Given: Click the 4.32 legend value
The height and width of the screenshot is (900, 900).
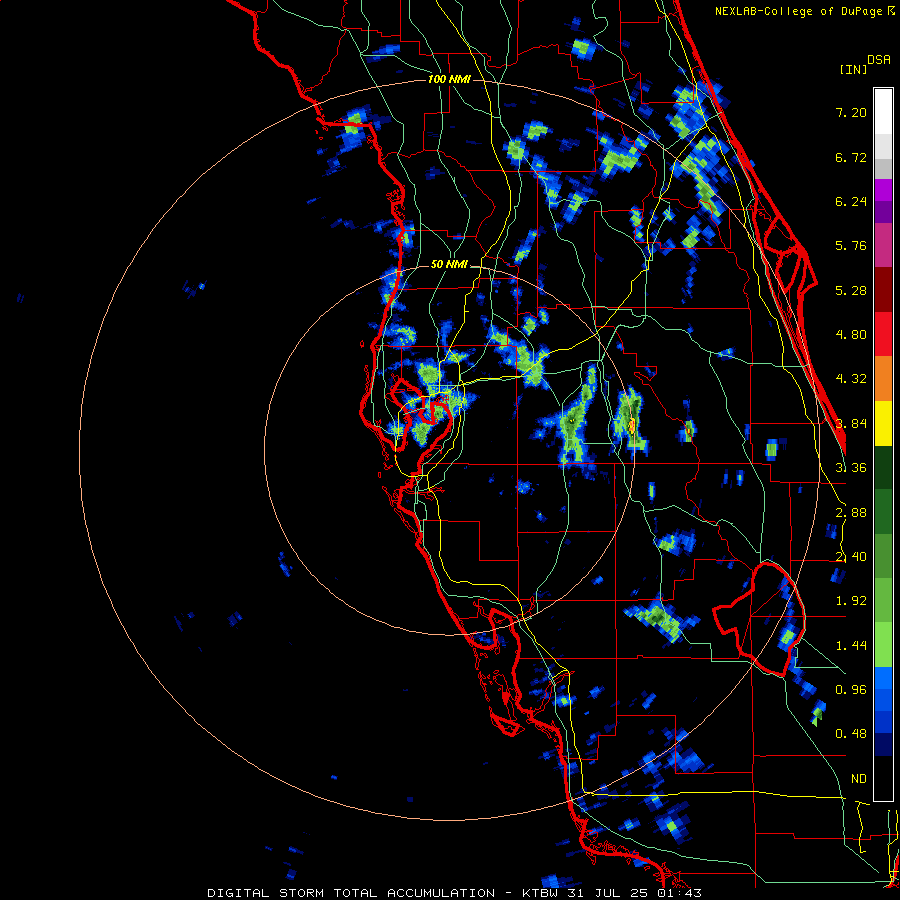Looking at the screenshot, I should pyautogui.click(x=851, y=379).
